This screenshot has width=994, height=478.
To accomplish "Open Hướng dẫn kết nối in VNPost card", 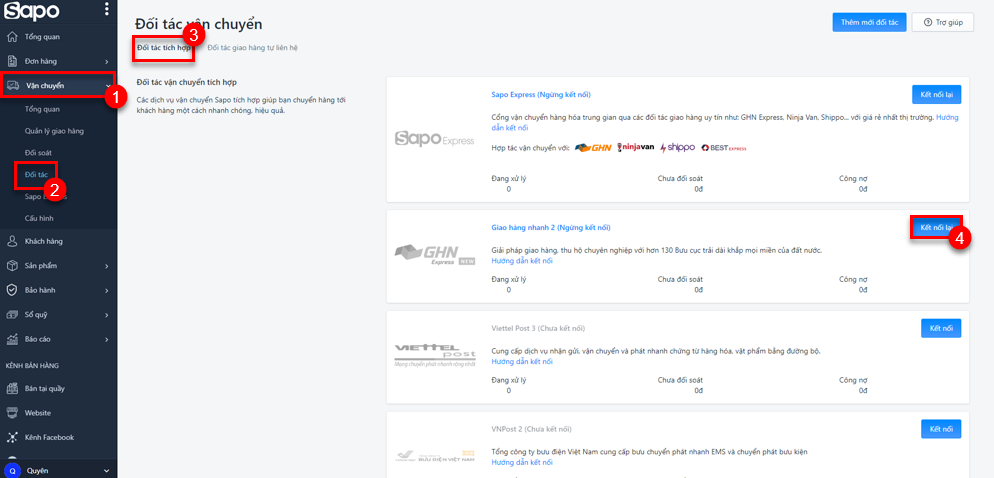I will (x=522, y=462).
